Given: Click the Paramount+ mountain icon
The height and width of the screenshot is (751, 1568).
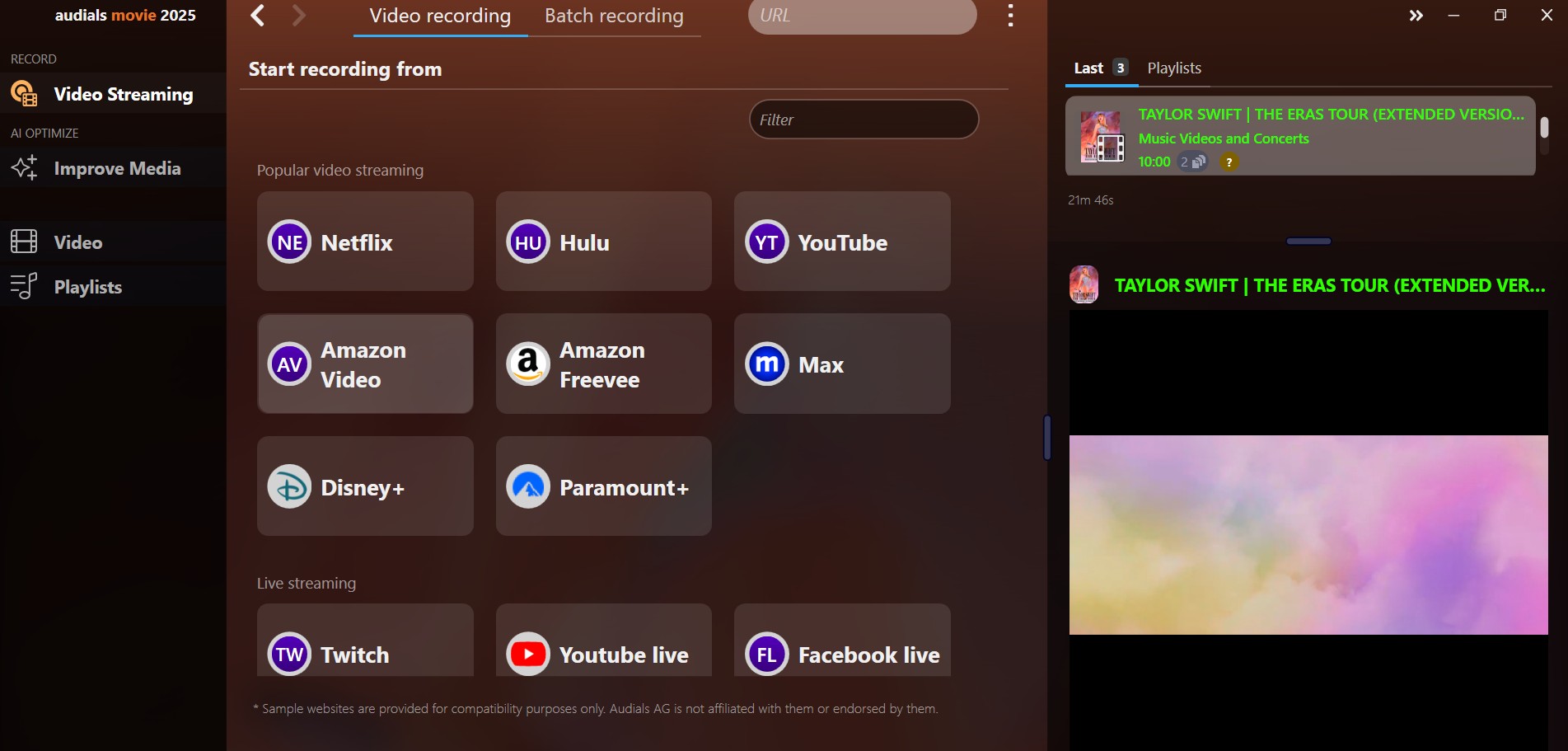Looking at the screenshot, I should click(528, 486).
